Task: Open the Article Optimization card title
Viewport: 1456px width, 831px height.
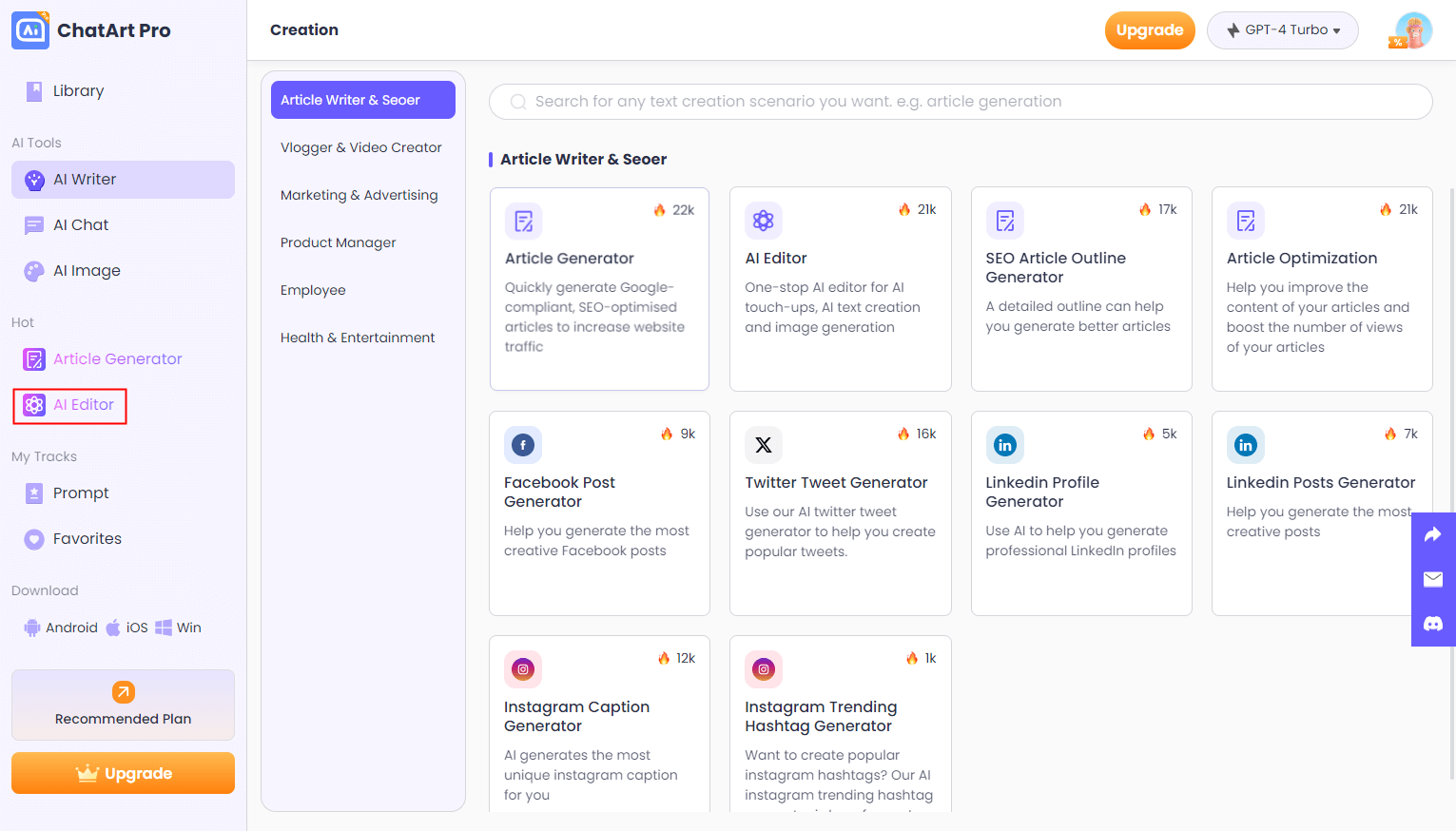Action: tap(1302, 259)
